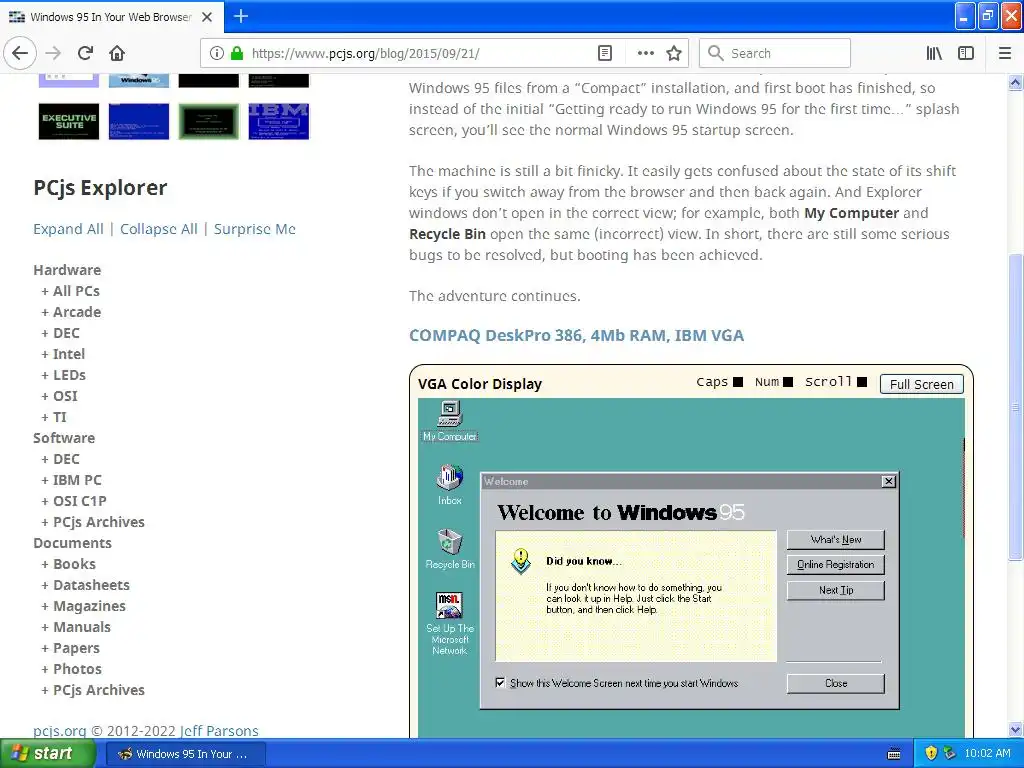Screen dimensions: 1024x768
Task: Open COMPAQ DeskPro 386 heading link
Action: point(576,335)
